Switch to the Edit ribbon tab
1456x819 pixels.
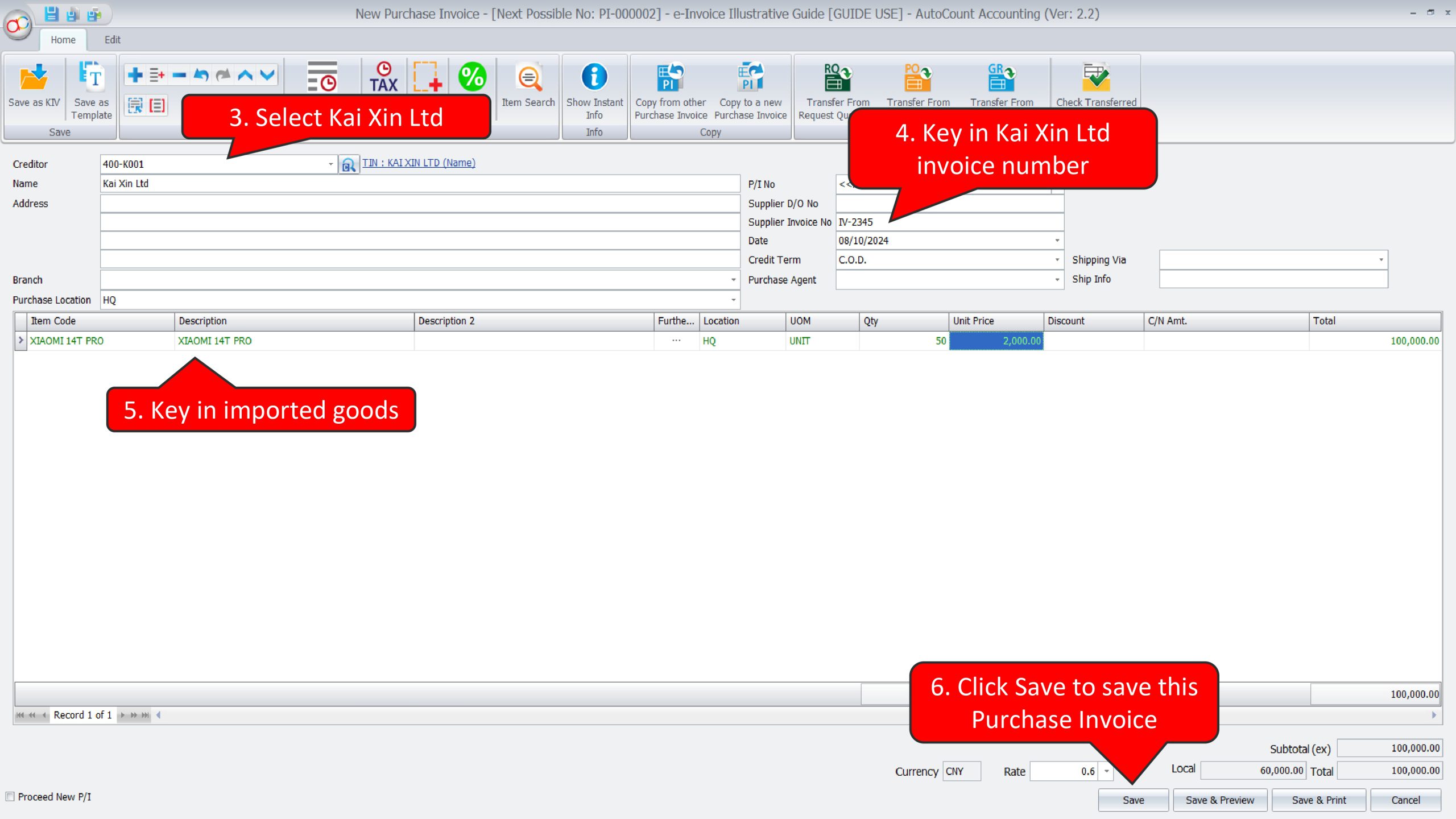tap(113, 40)
